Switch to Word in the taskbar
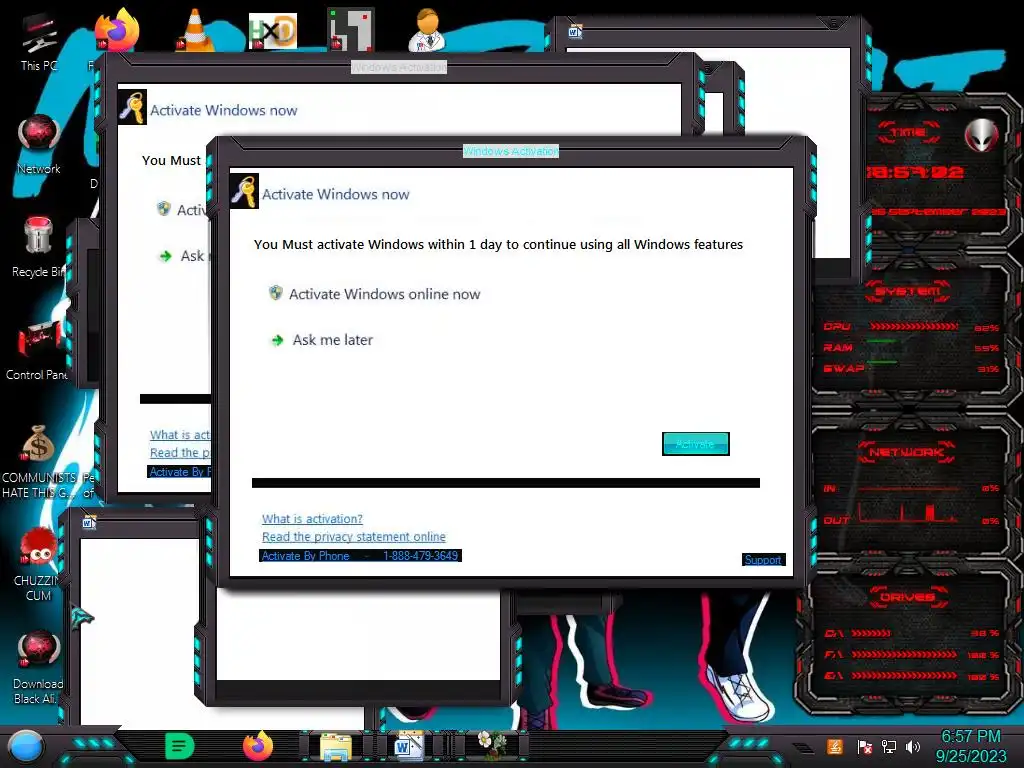 409,746
